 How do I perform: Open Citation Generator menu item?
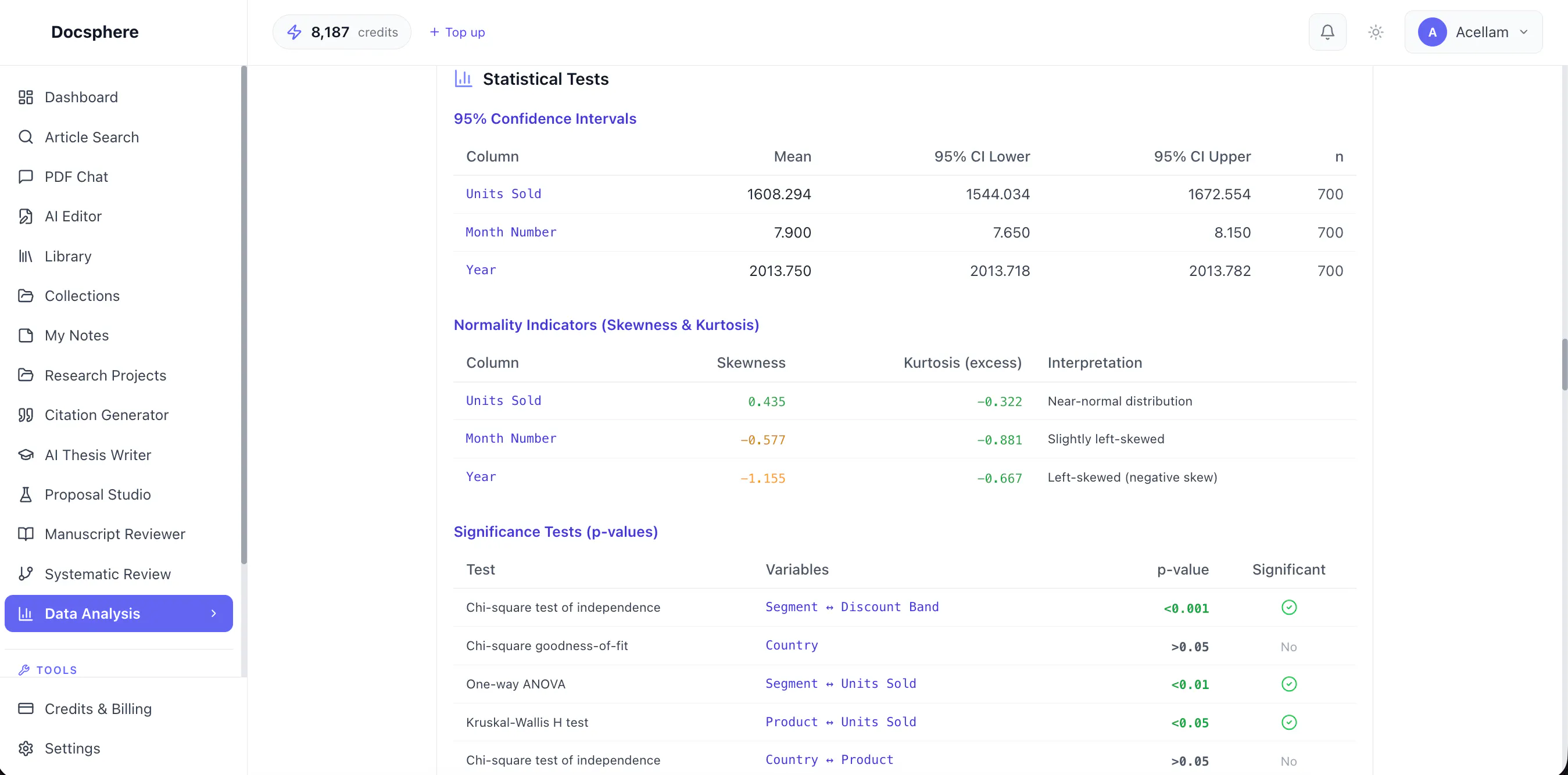click(x=119, y=415)
